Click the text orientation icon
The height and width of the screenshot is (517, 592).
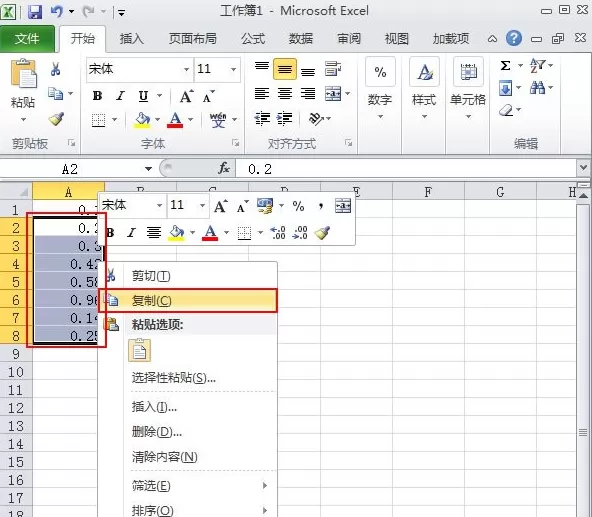[x=316, y=119]
